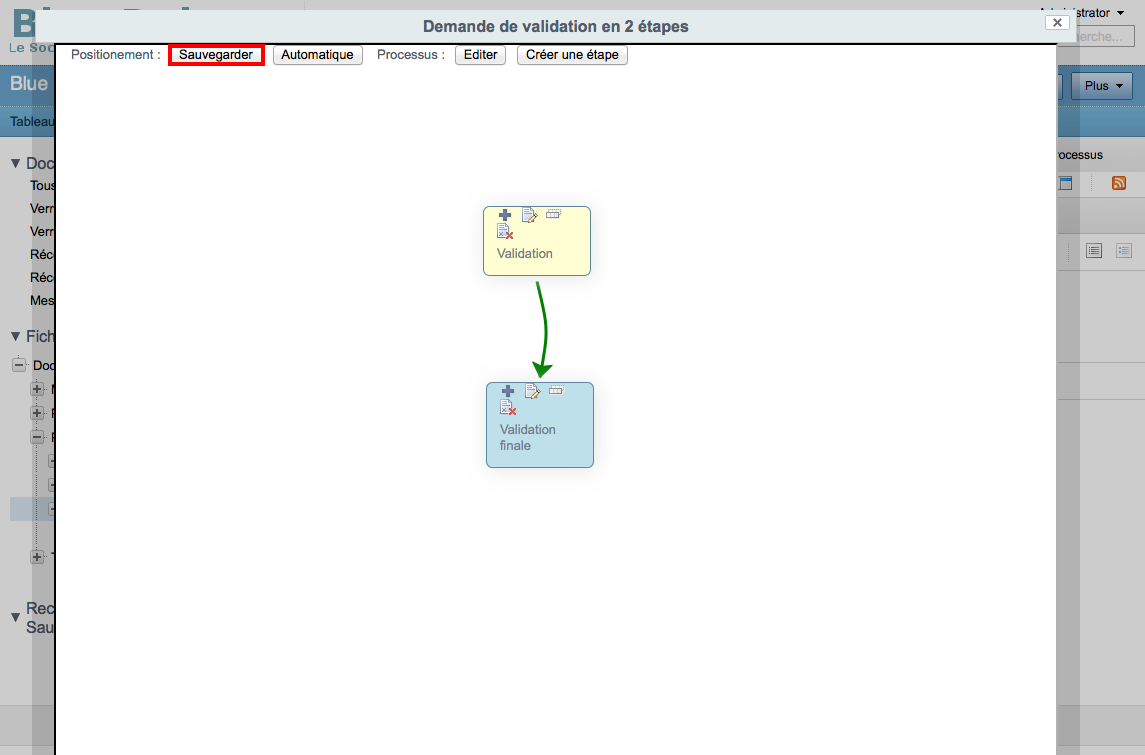This screenshot has height=755, width=1145.
Task: Click the delete icon on the Validation step
Action: click(505, 231)
